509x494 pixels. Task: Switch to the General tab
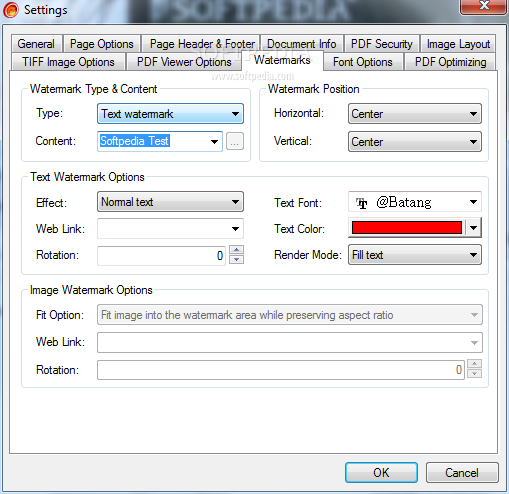[x=36, y=44]
